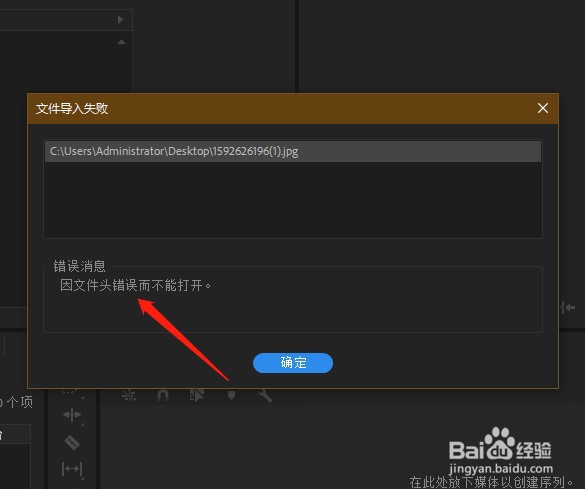Close the 文件导入失败 dialog

point(543,108)
